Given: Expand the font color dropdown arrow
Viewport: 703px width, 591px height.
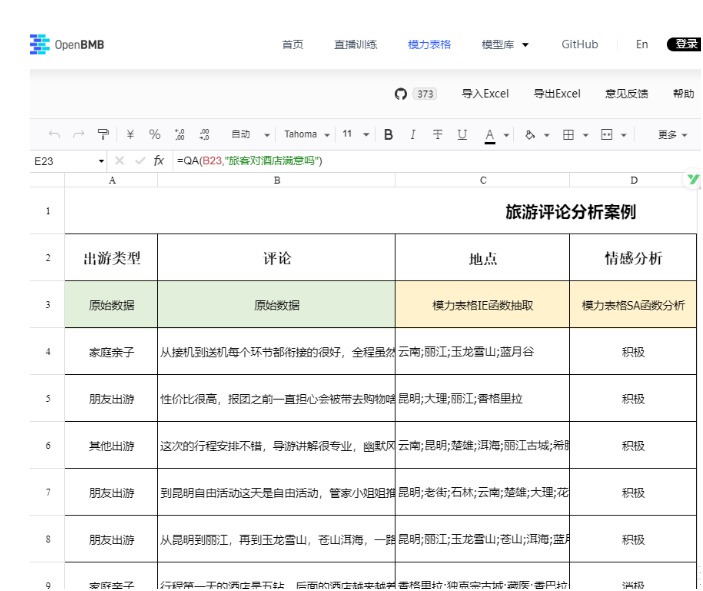Looking at the screenshot, I should coord(506,135).
